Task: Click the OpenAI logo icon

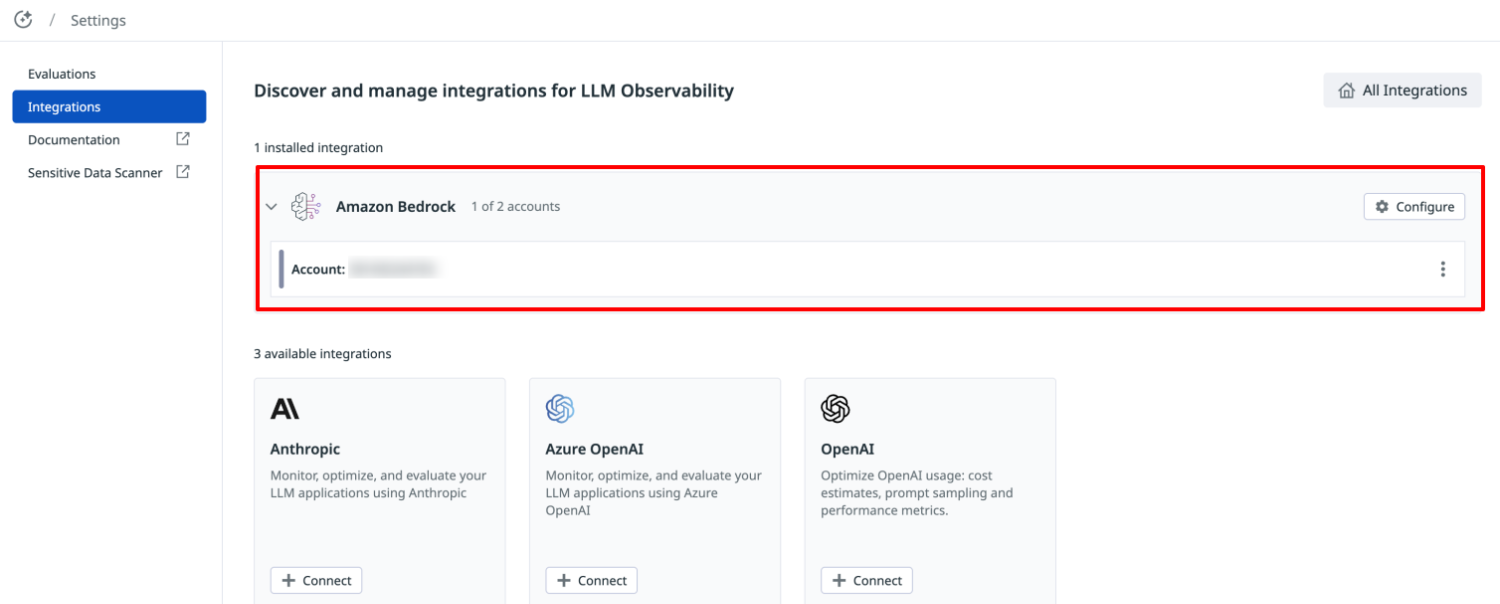Action: pos(835,409)
